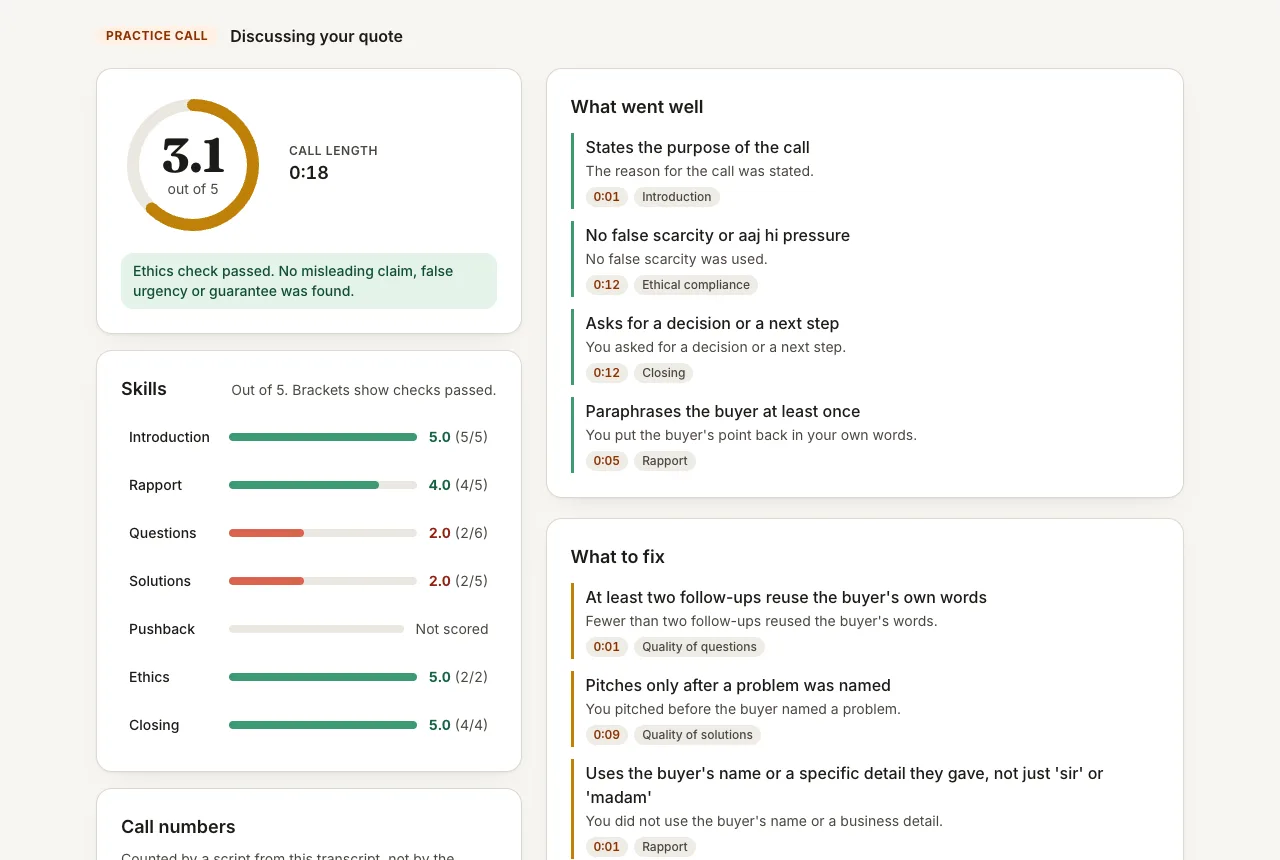
Task: Click the 3.1 out of 5 score ring
Action: [193, 165]
